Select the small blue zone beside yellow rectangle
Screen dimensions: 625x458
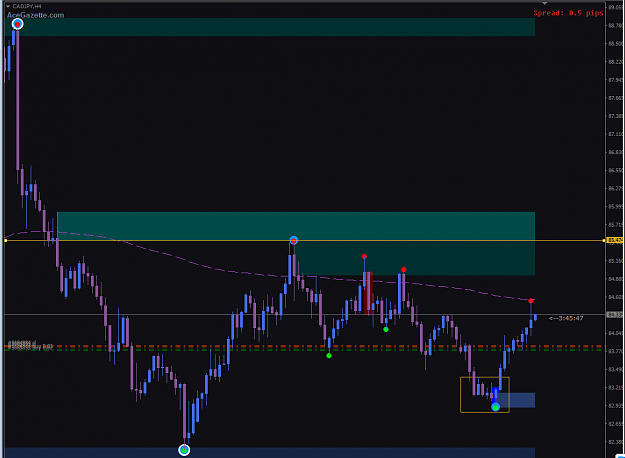tap(517, 400)
